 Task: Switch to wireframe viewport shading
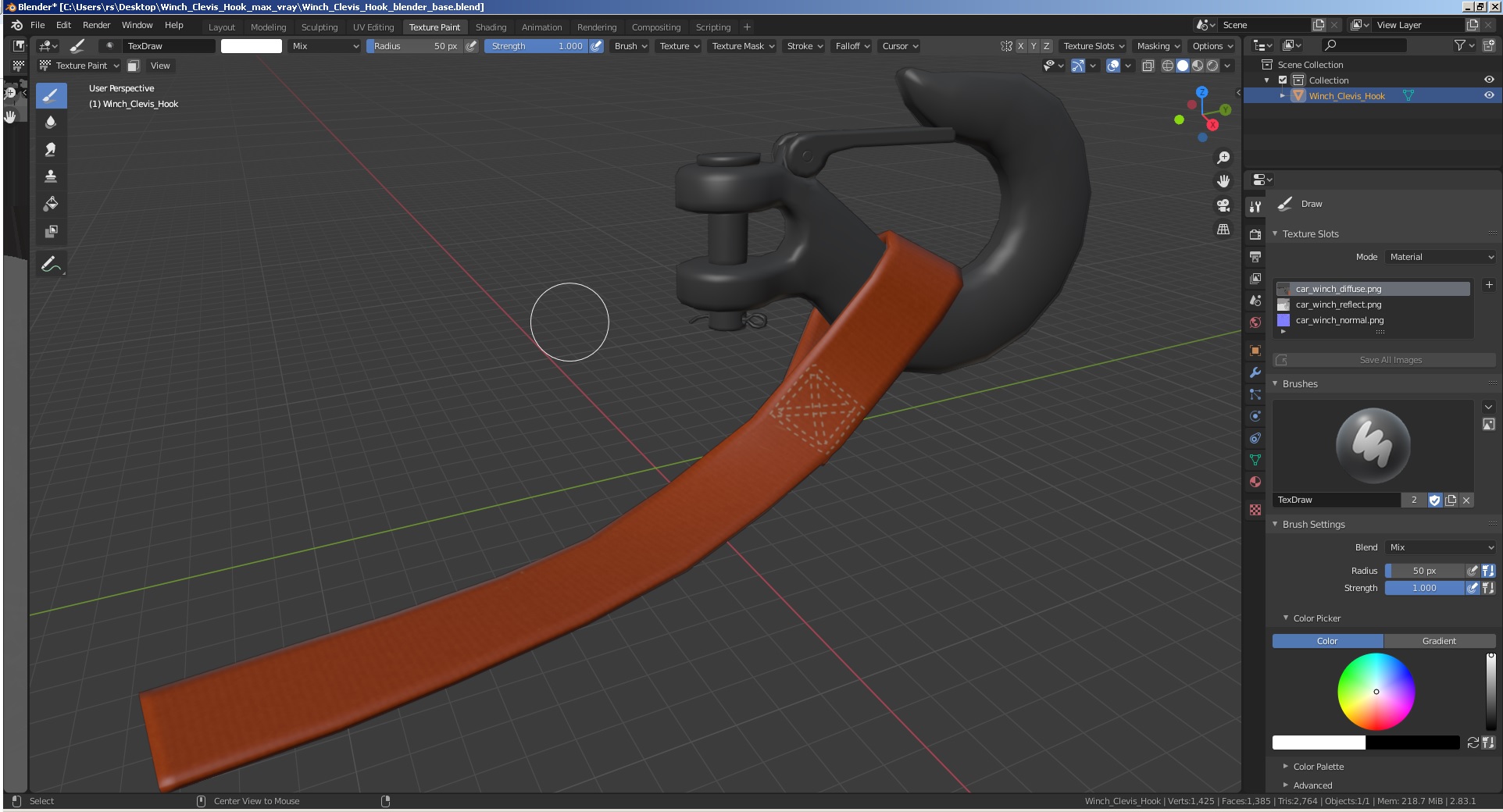(x=1168, y=66)
